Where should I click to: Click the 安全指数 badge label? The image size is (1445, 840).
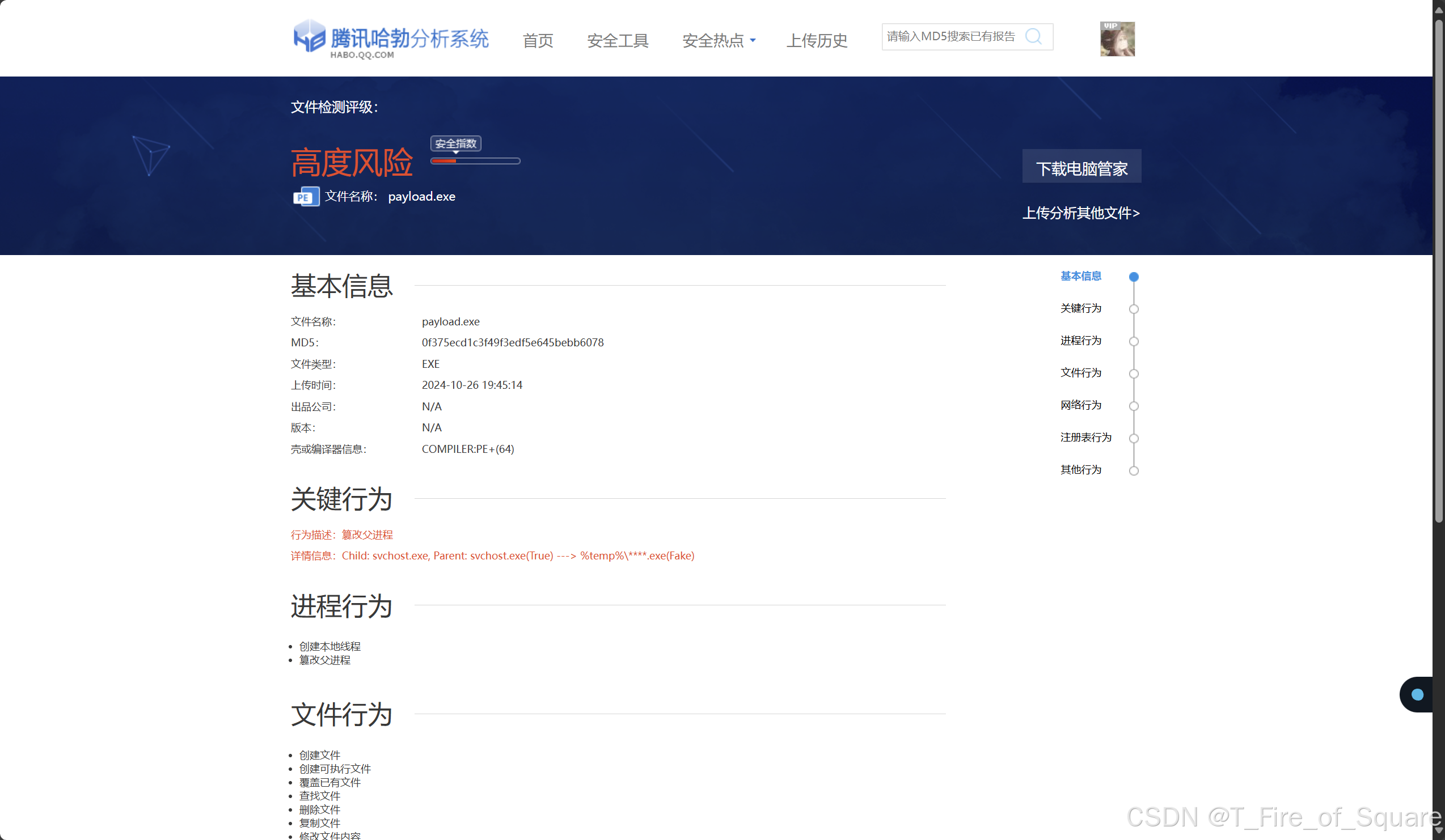(455, 143)
